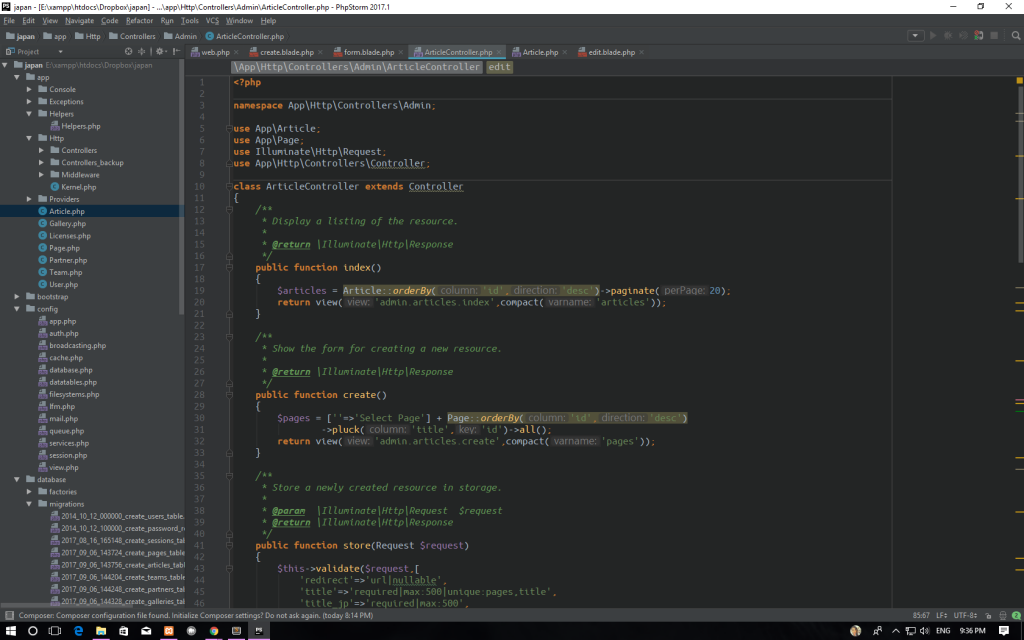This screenshot has width=1024, height=640.
Task: Click the Run button in toolbar
Action: point(933,36)
